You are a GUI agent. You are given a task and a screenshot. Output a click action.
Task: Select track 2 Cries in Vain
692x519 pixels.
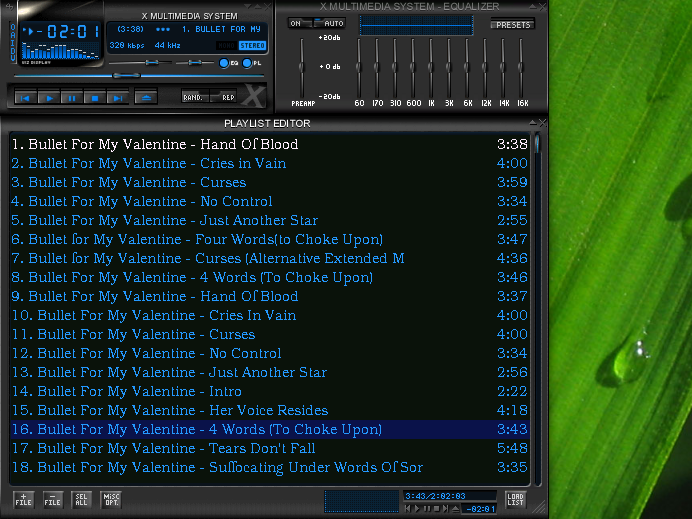click(x=269, y=163)
